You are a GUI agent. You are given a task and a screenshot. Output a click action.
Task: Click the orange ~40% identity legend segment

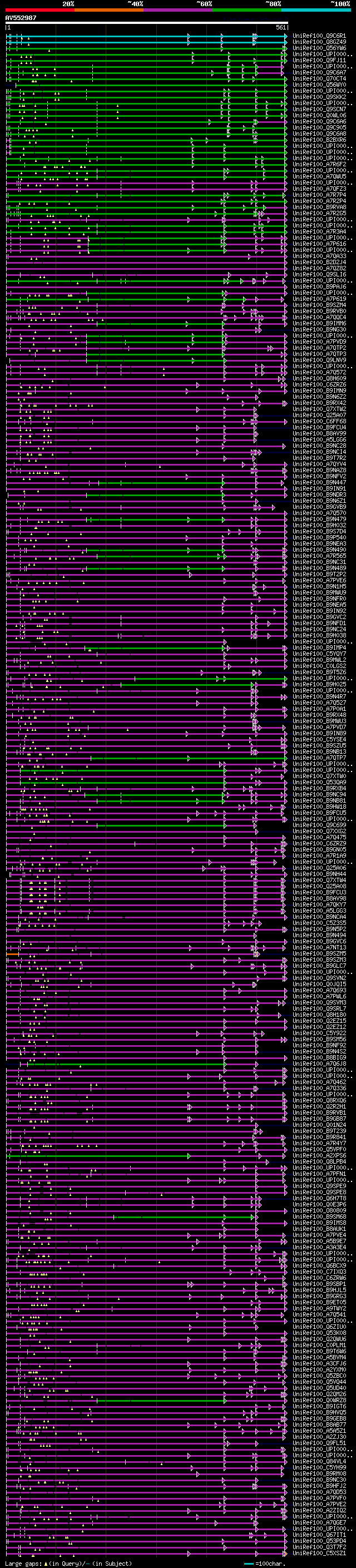(109, 10)
